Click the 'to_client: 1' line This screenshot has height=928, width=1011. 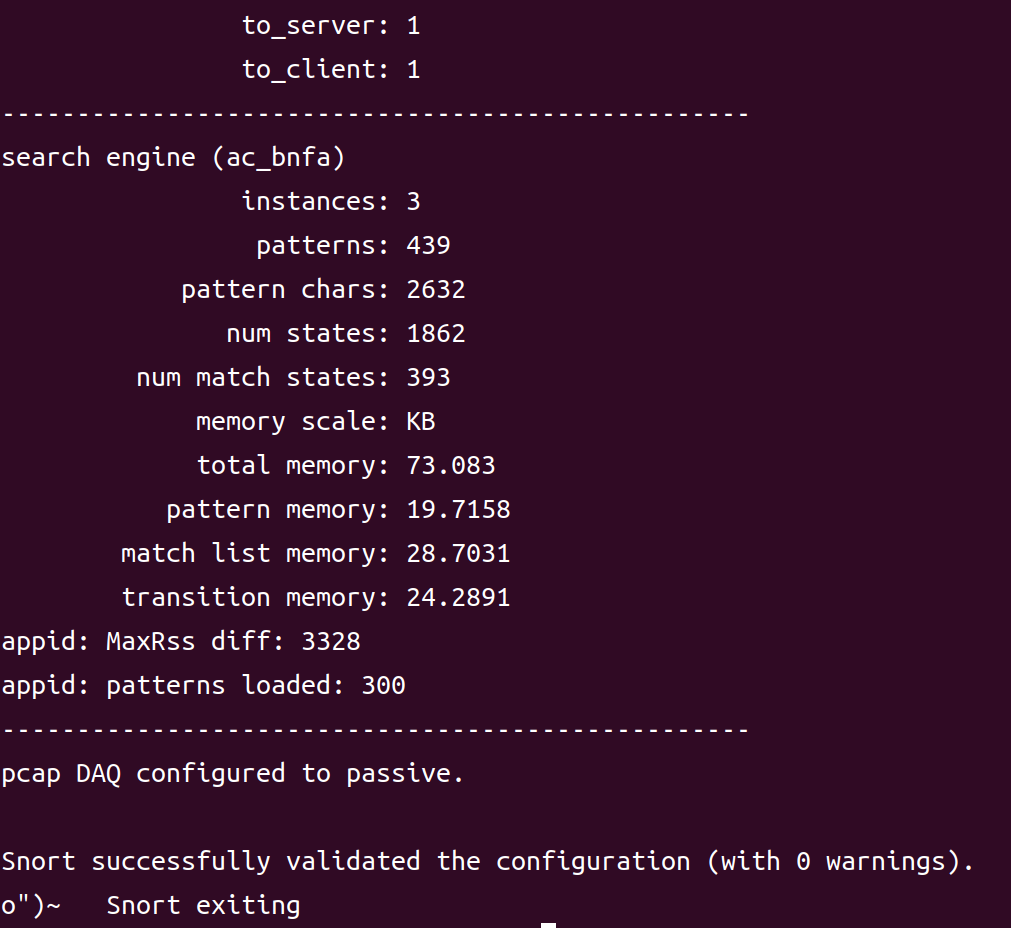point(331,70)
